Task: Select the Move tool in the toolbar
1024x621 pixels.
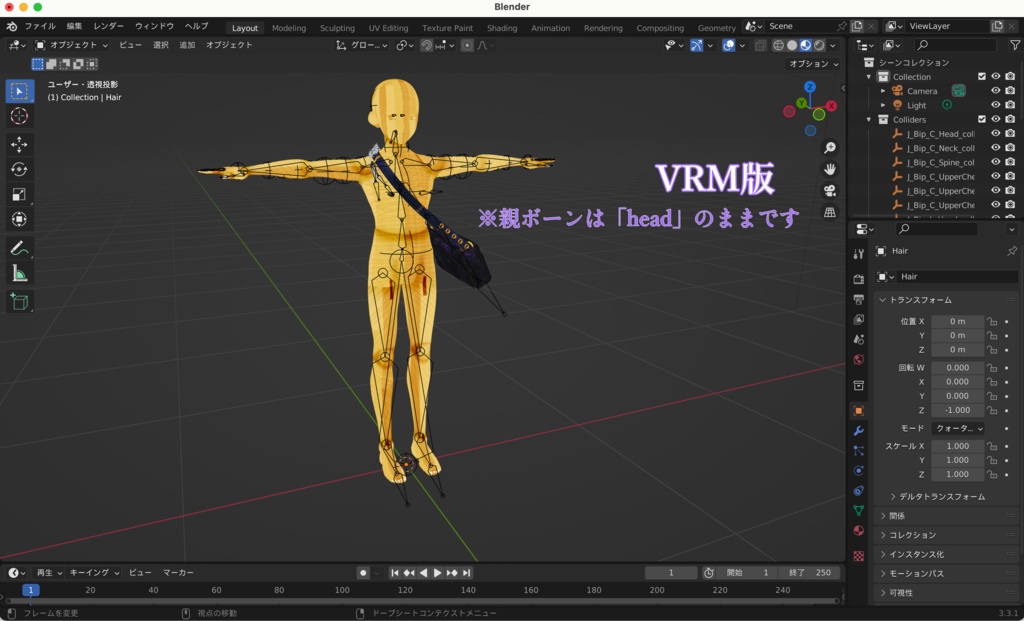Action: 19,143
